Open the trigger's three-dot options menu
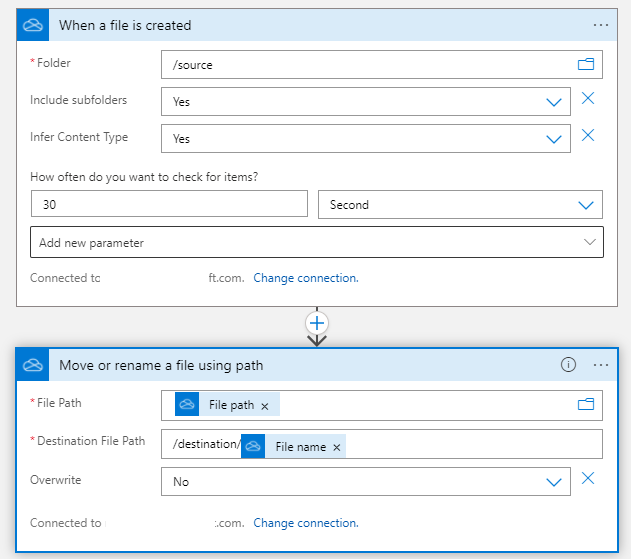This screenshot has width=631, height=559. click(x=600, y=25)
